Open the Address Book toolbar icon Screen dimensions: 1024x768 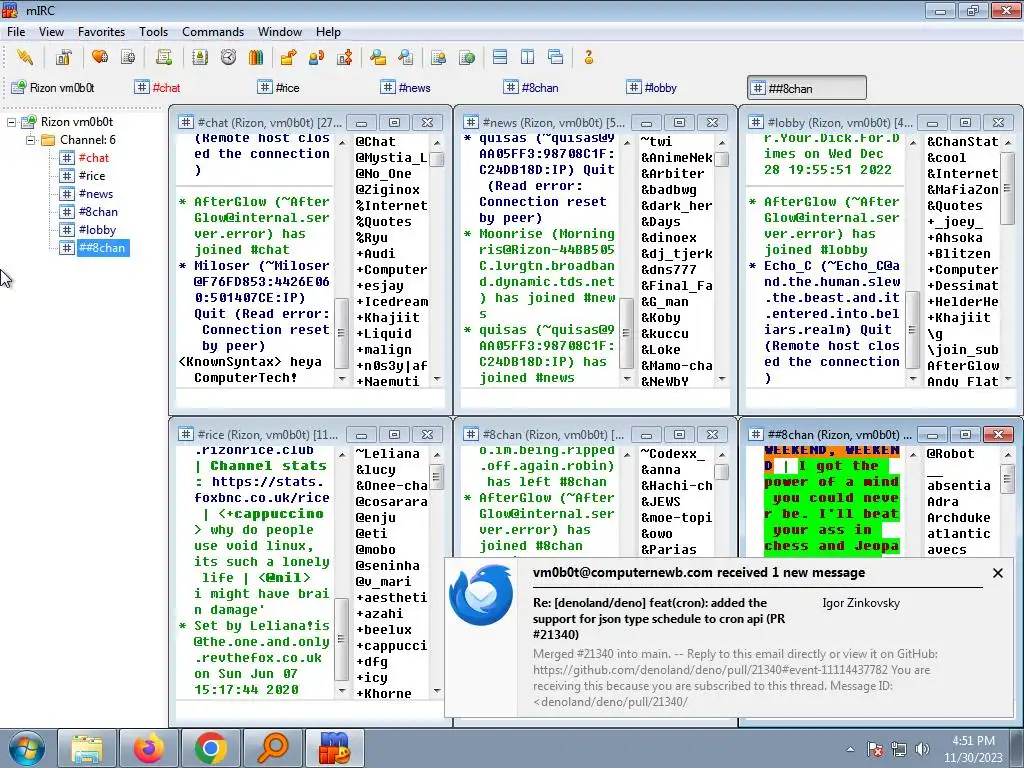coord(200,57)
